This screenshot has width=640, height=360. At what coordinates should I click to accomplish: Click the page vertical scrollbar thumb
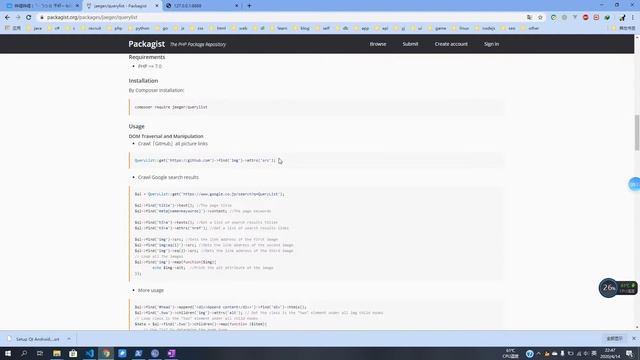637,133
